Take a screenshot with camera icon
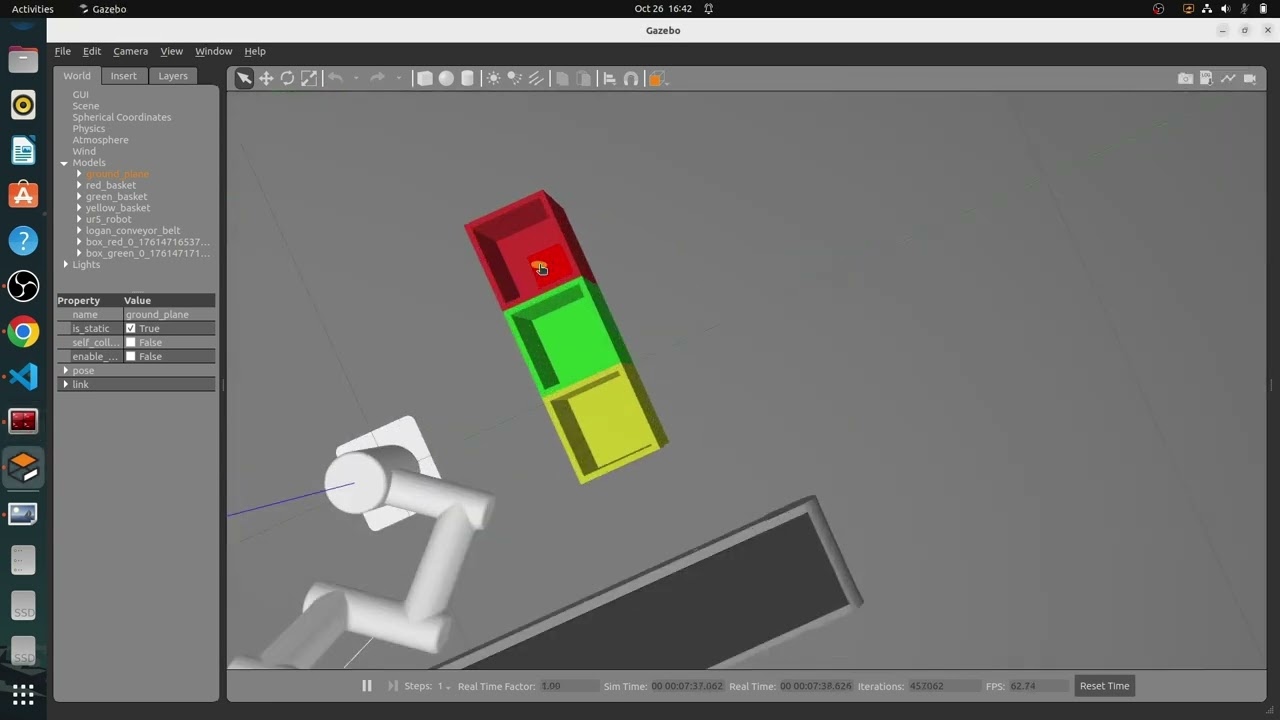The width and height of the screenshot is (1280, 720). pos(1185,79)
